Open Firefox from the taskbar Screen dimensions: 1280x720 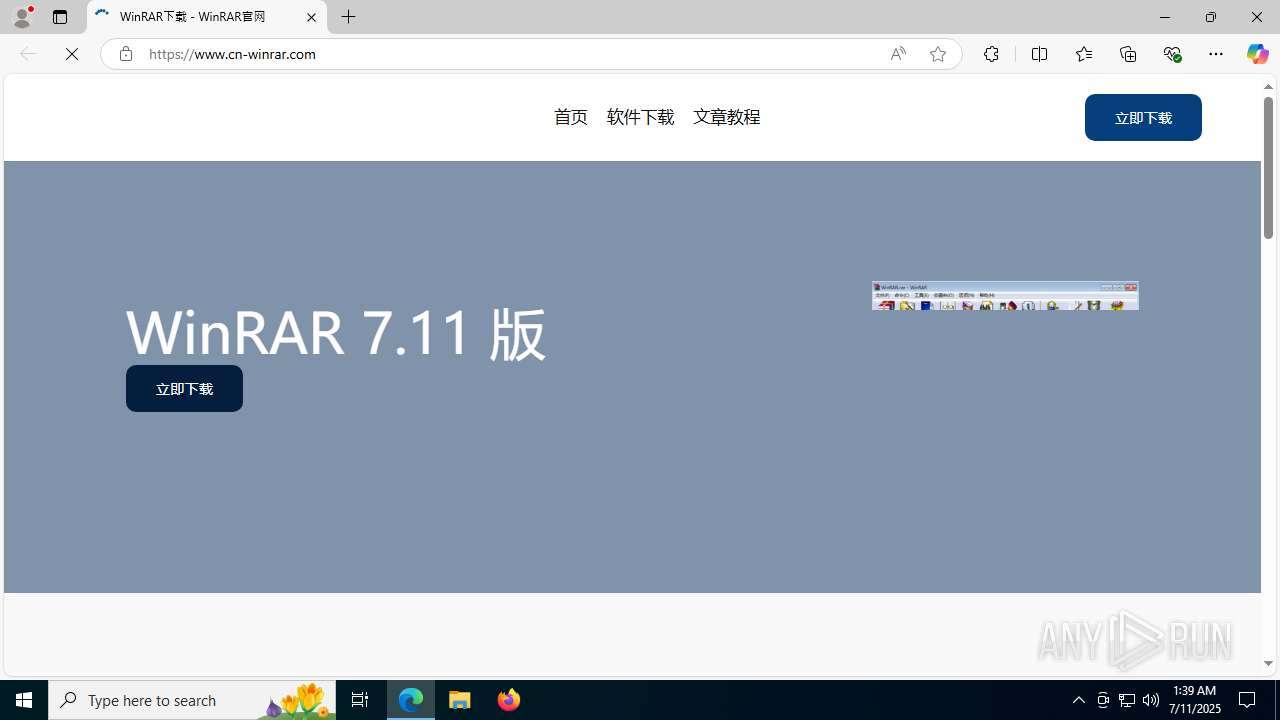[509, 700]
